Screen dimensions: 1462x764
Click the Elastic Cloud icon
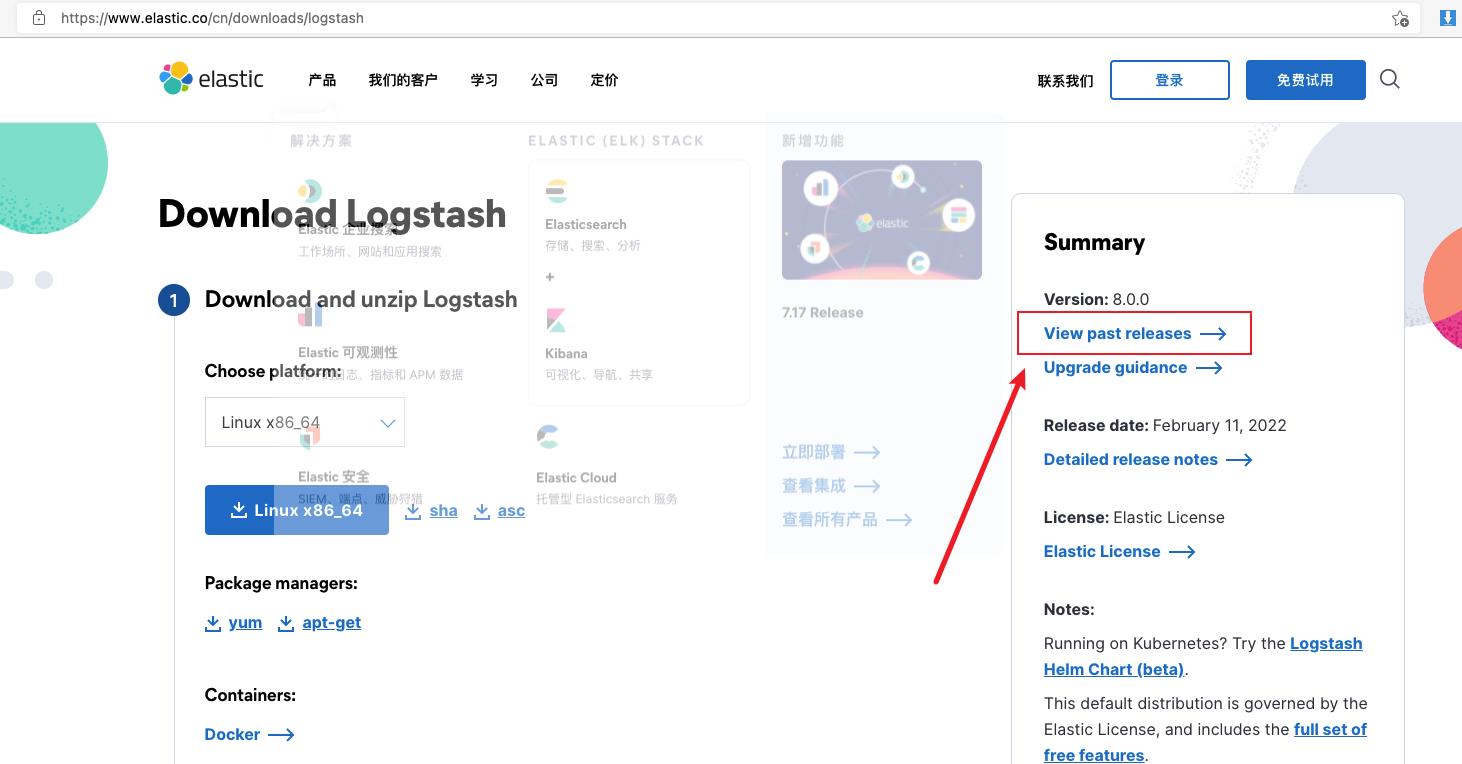[547, 437]
